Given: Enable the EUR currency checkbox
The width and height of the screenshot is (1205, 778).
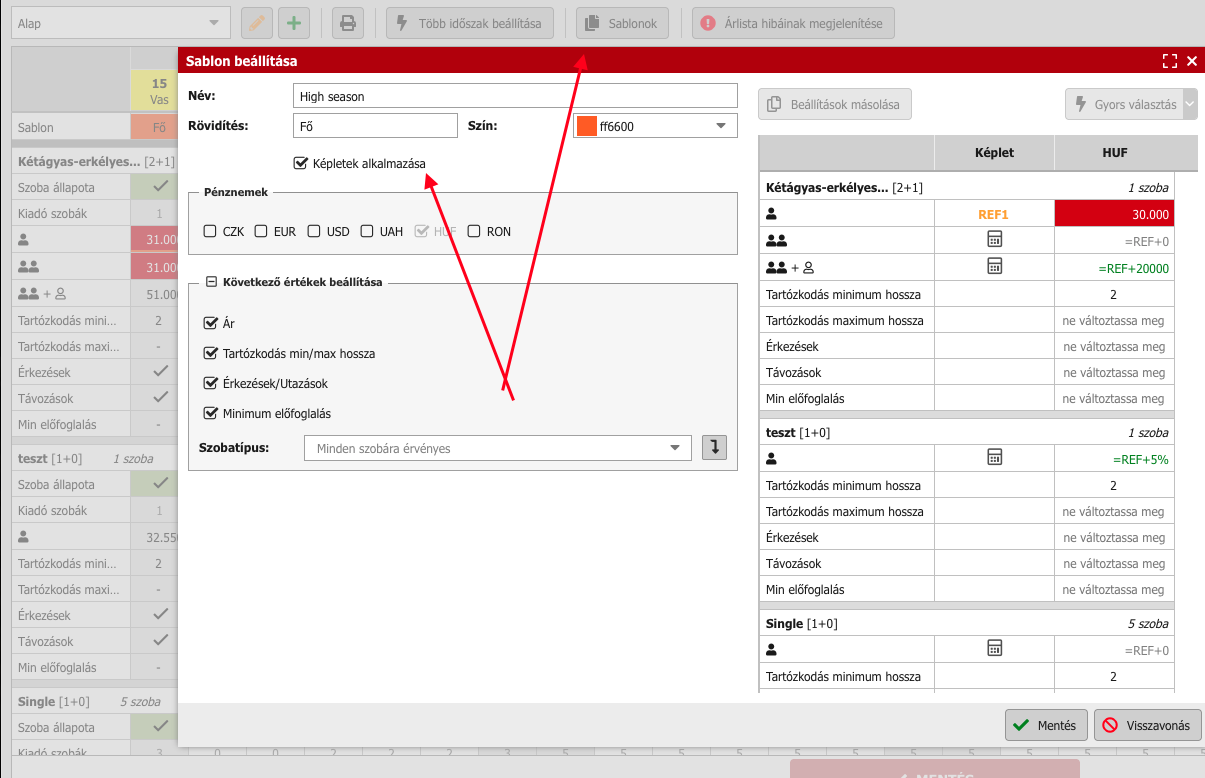Looking at the screenshot, I should click(262, 231).
